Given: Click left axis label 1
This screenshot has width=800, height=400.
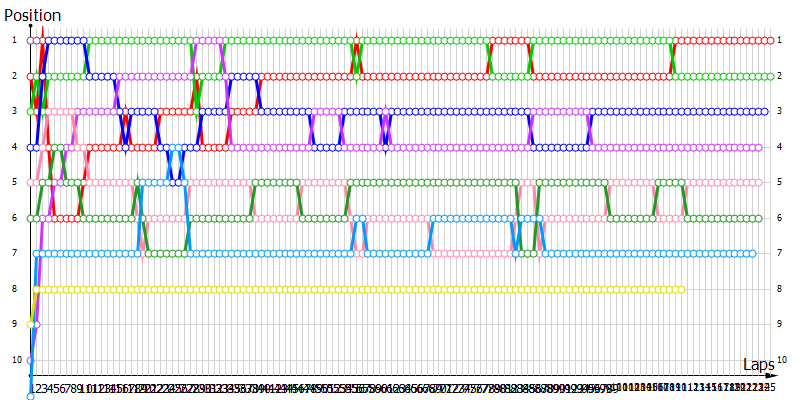Looking at the screenshot, I should coord(14,40).
